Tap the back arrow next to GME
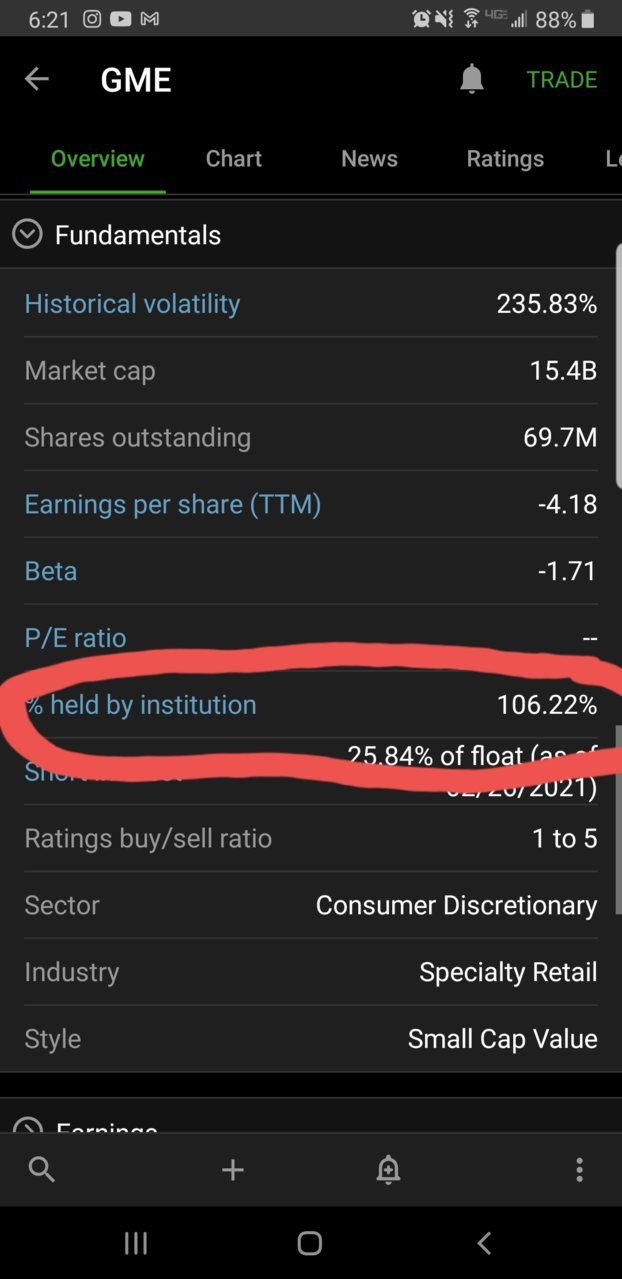The height and width of the screenshot is (1279, 622). [36, 79]
